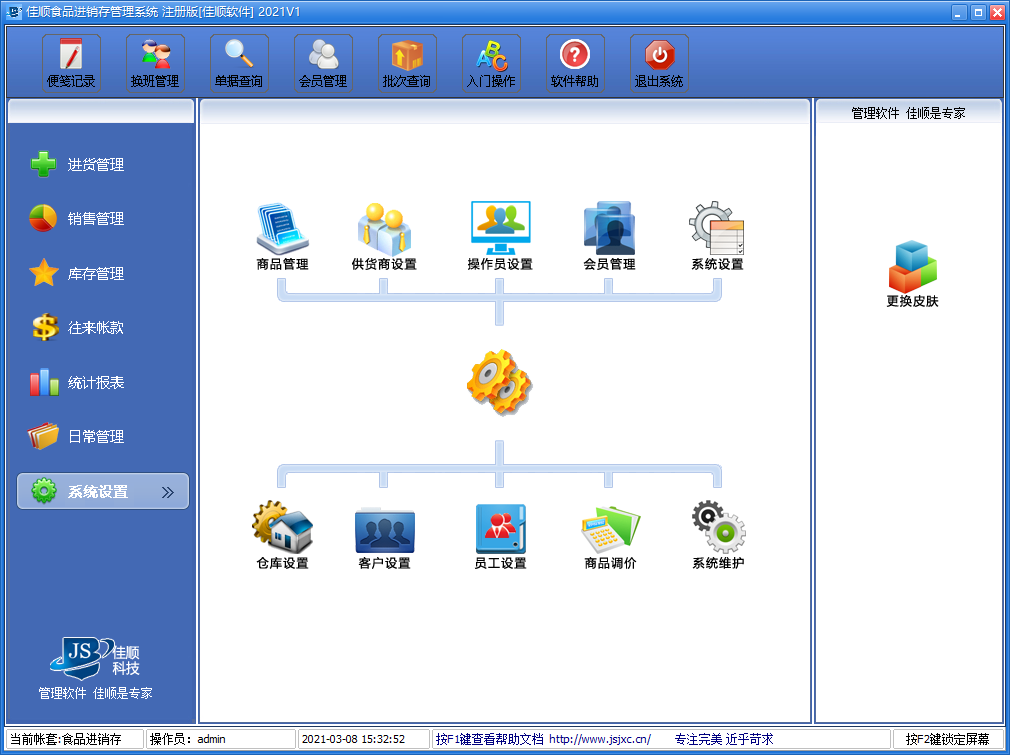Open the www.jsjxc.cn link in status bar
The width and height of the screenshot is (1010, 755).
[x=600, y=739]
